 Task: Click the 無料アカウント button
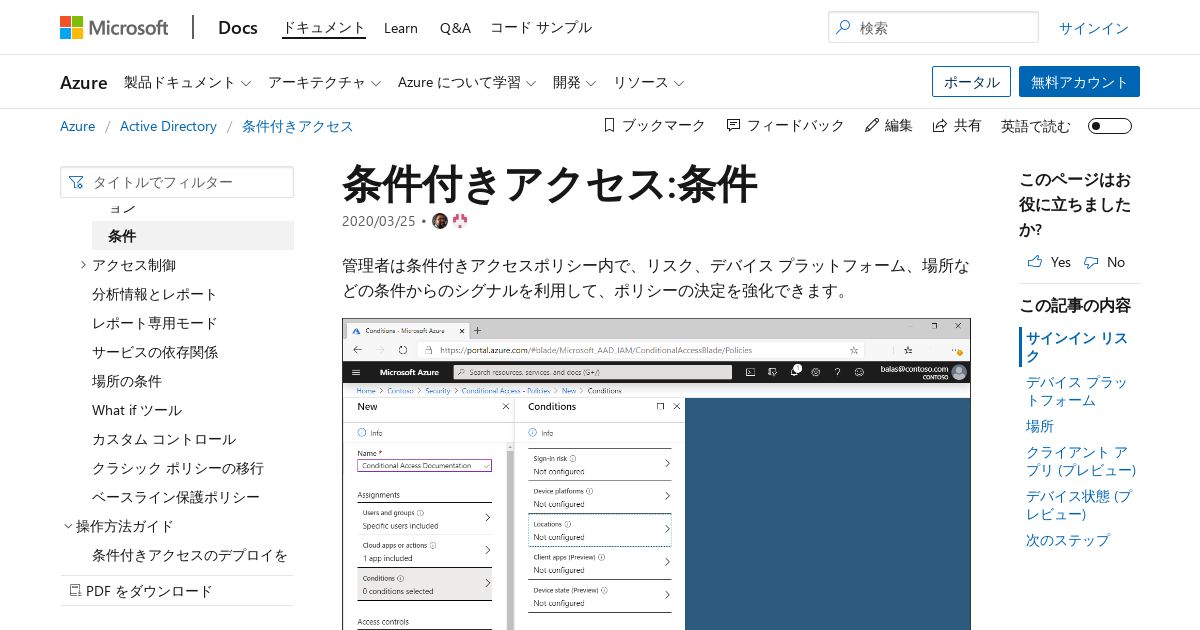[x=1079, y=82]
